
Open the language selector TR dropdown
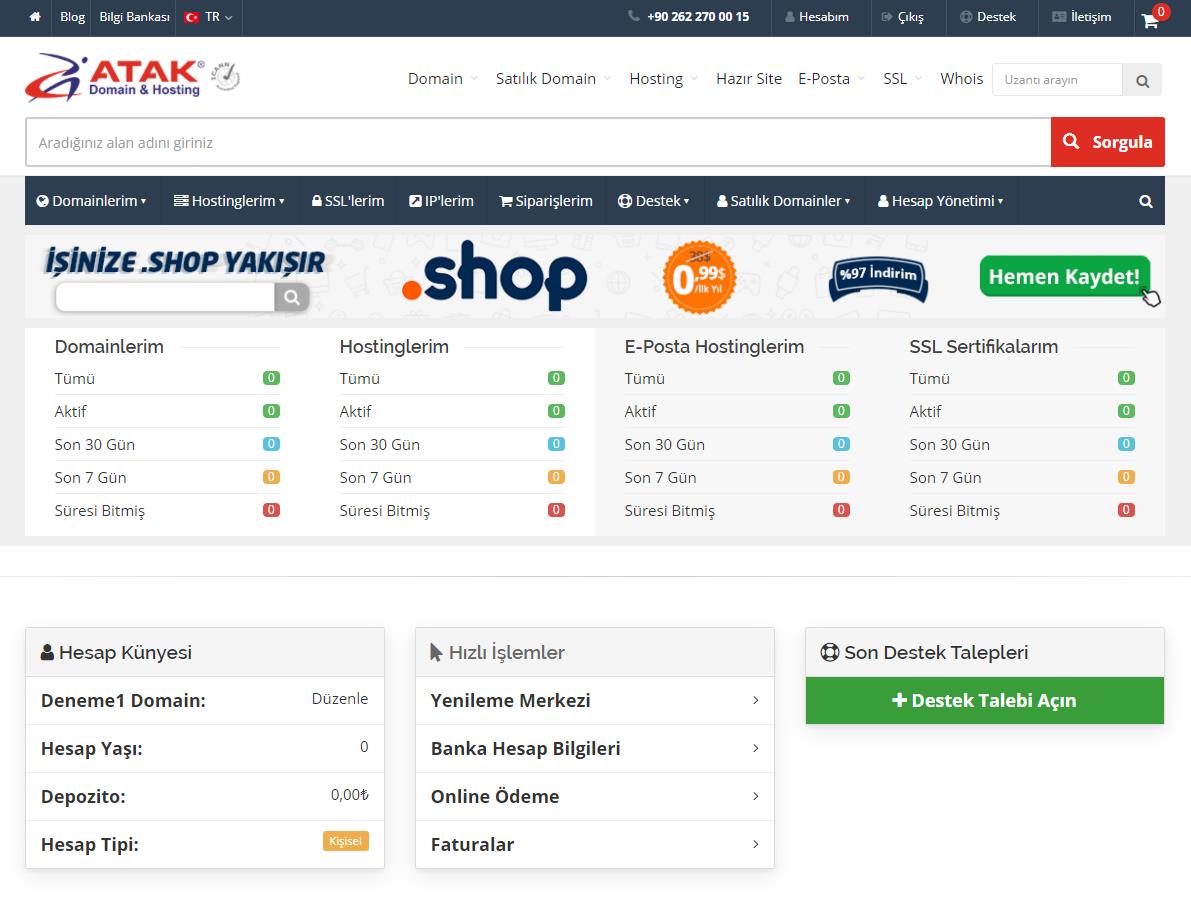click(209, 17)
